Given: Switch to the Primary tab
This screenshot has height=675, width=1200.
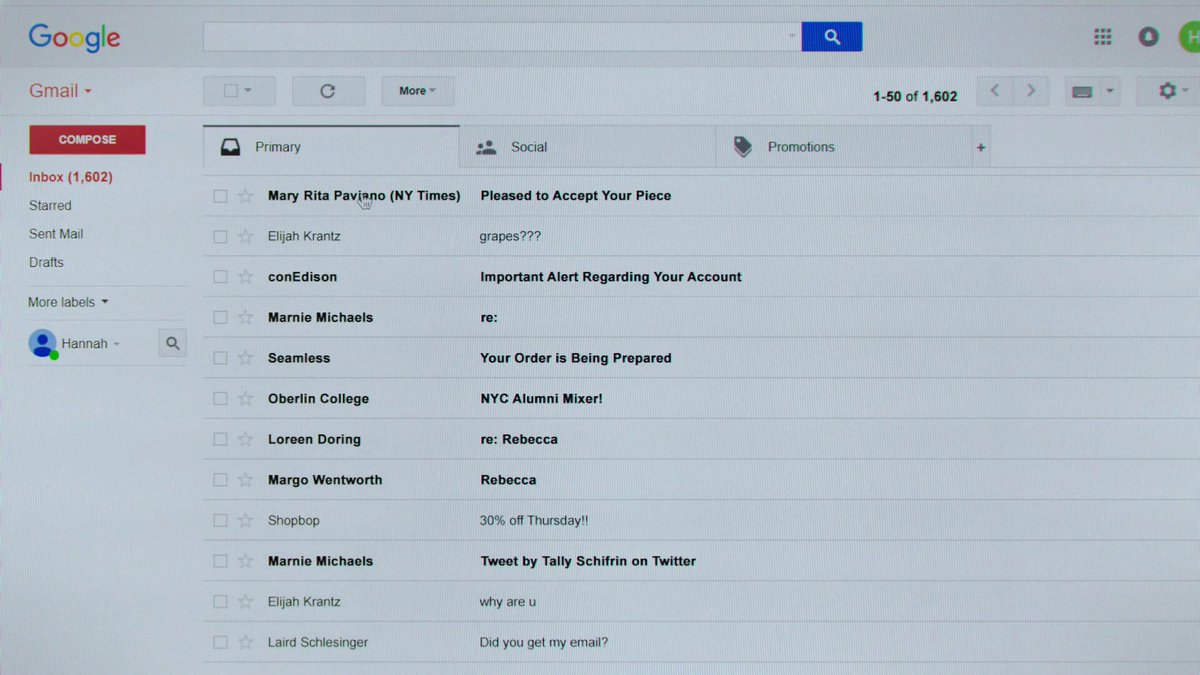Looking at the screenshot, I should [331, 147].
